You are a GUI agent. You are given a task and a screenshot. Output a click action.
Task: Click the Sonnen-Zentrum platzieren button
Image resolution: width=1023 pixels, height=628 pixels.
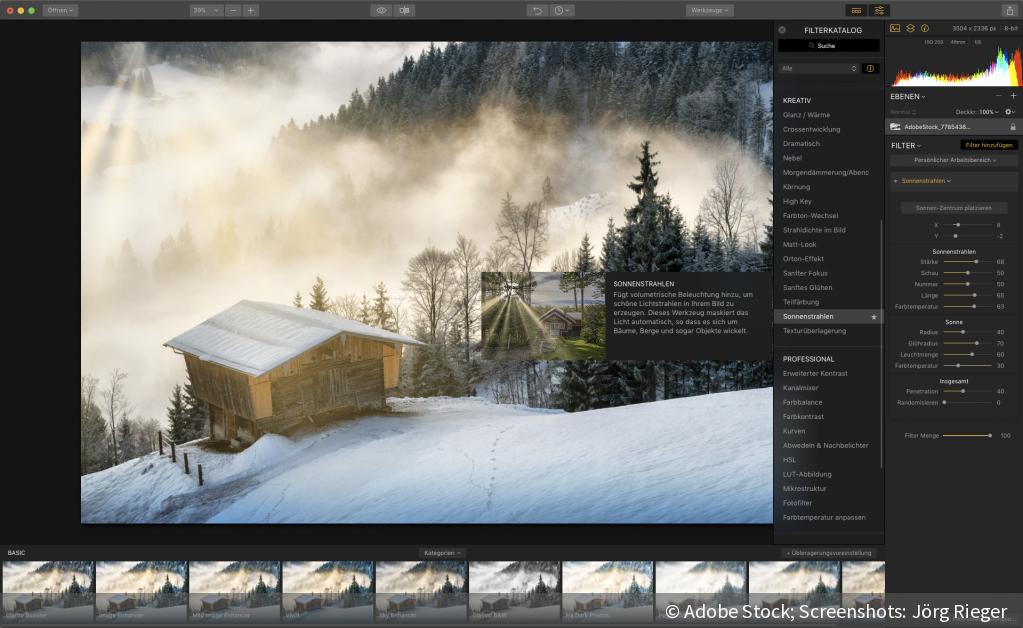coord(953,208)
